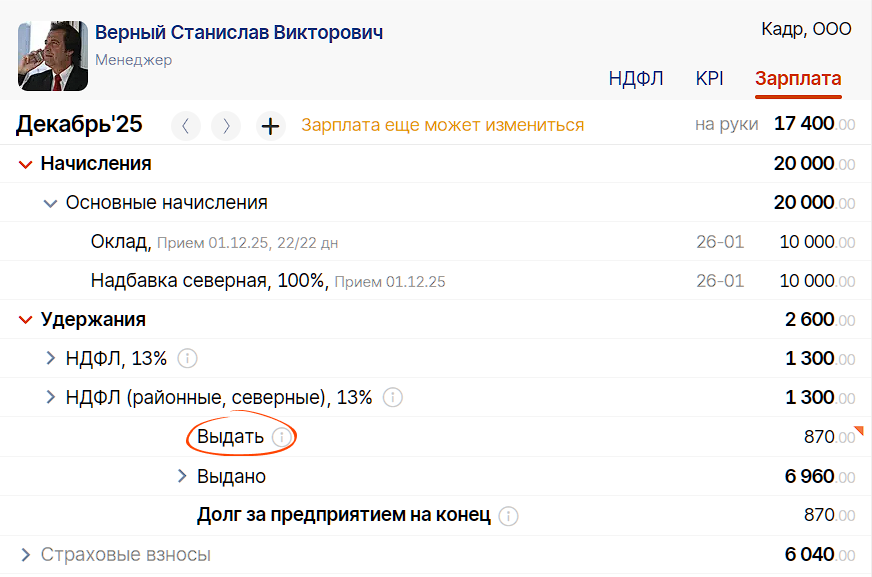This screenshot has height=577, width=872.
Task: Expand НДФЛ (районные, северные) row
Action: (x=50, y=397)
